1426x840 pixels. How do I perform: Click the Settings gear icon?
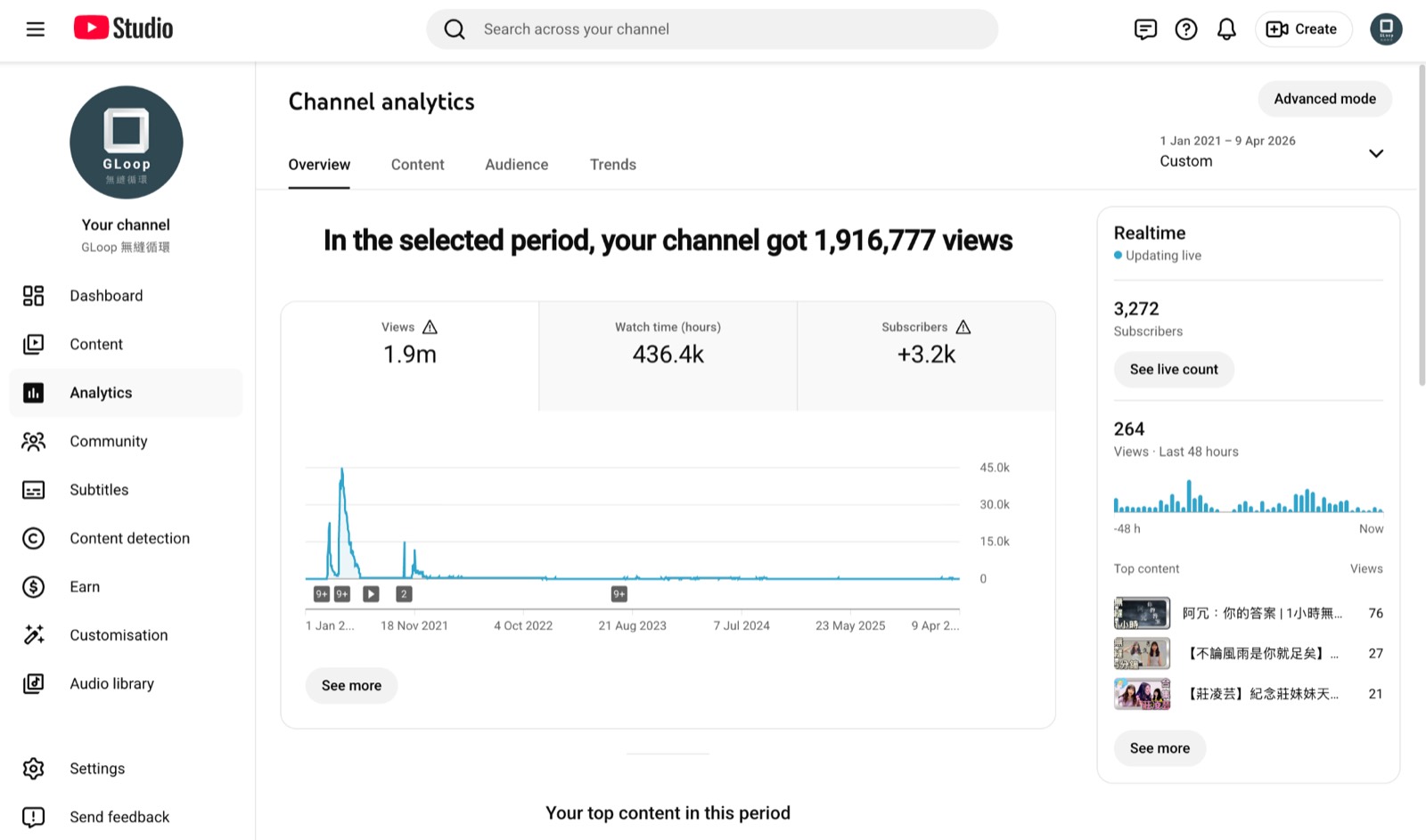tap(34, 769)
